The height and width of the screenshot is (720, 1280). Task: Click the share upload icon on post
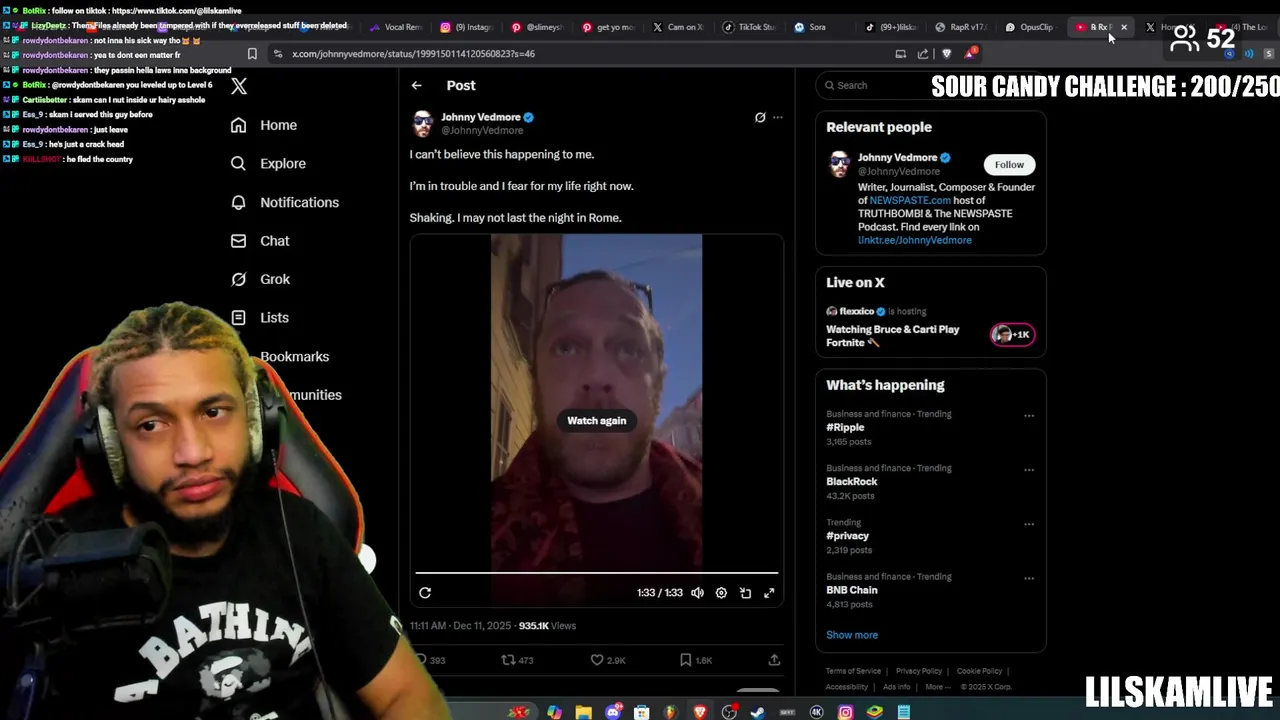774,660
